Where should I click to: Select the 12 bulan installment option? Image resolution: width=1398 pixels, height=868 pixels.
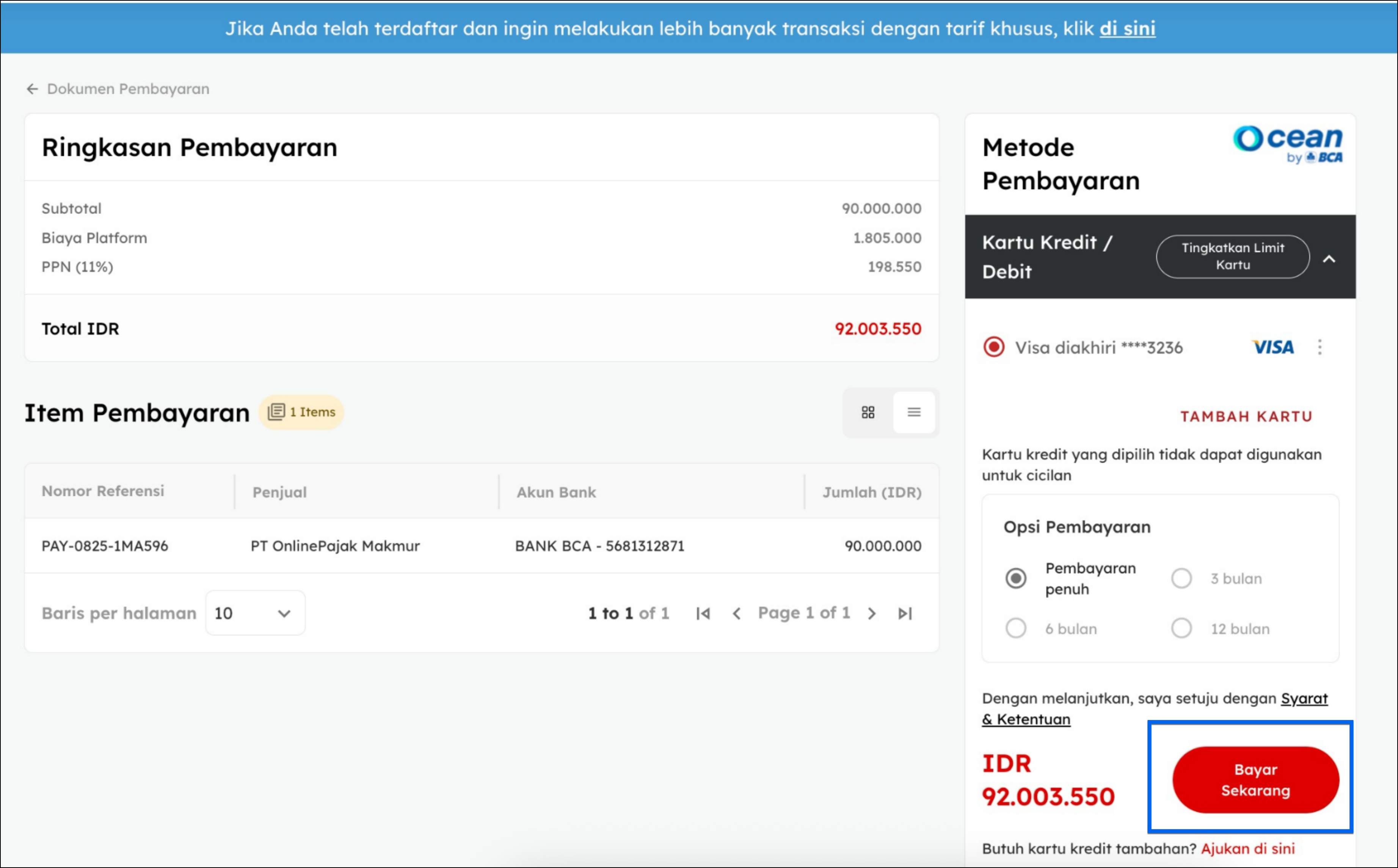click(x=1181, y=628)
